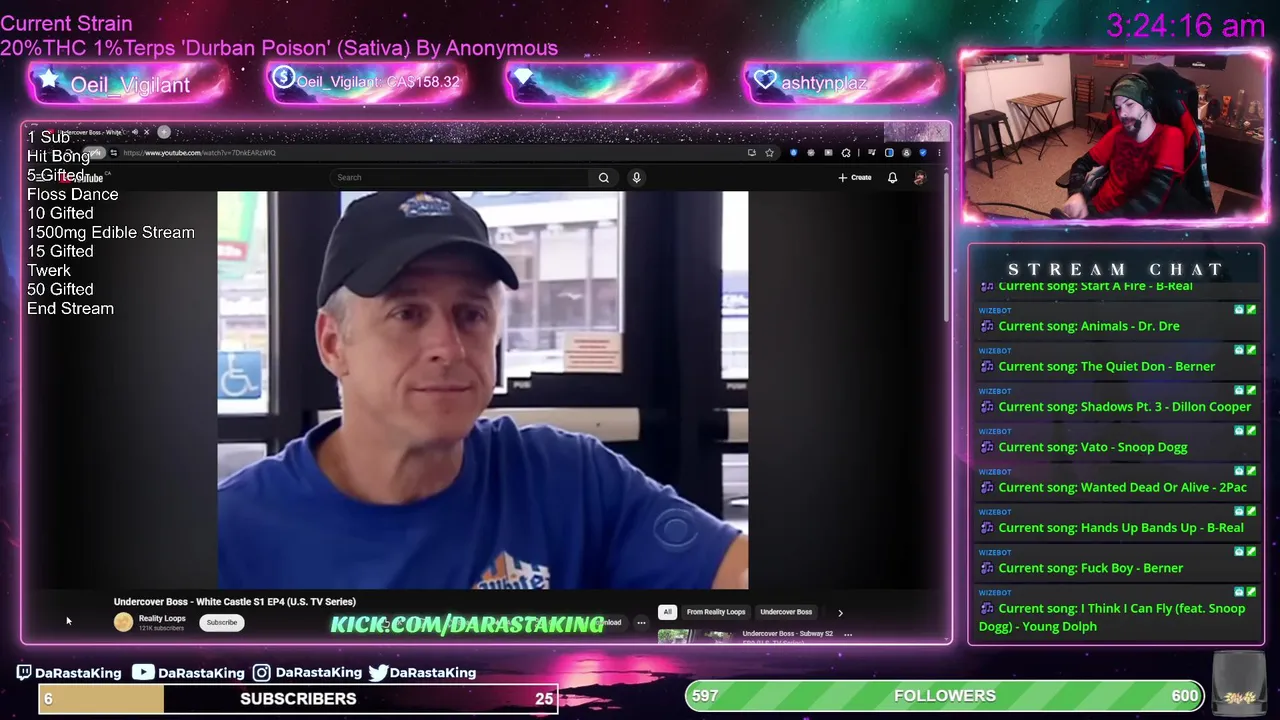1280x720 pixels.
Task: Click the streamer webcam feed
Action: coord(1115,135)
